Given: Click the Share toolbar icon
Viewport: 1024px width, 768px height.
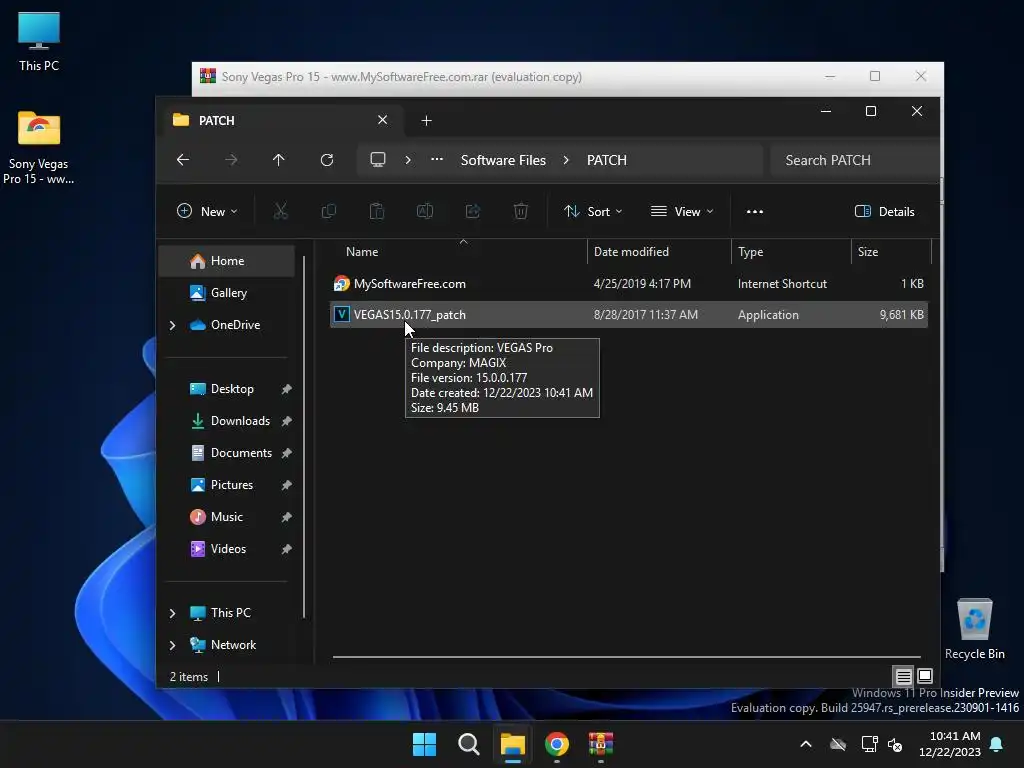Looking at the screenshot, I should pos(473,211).
